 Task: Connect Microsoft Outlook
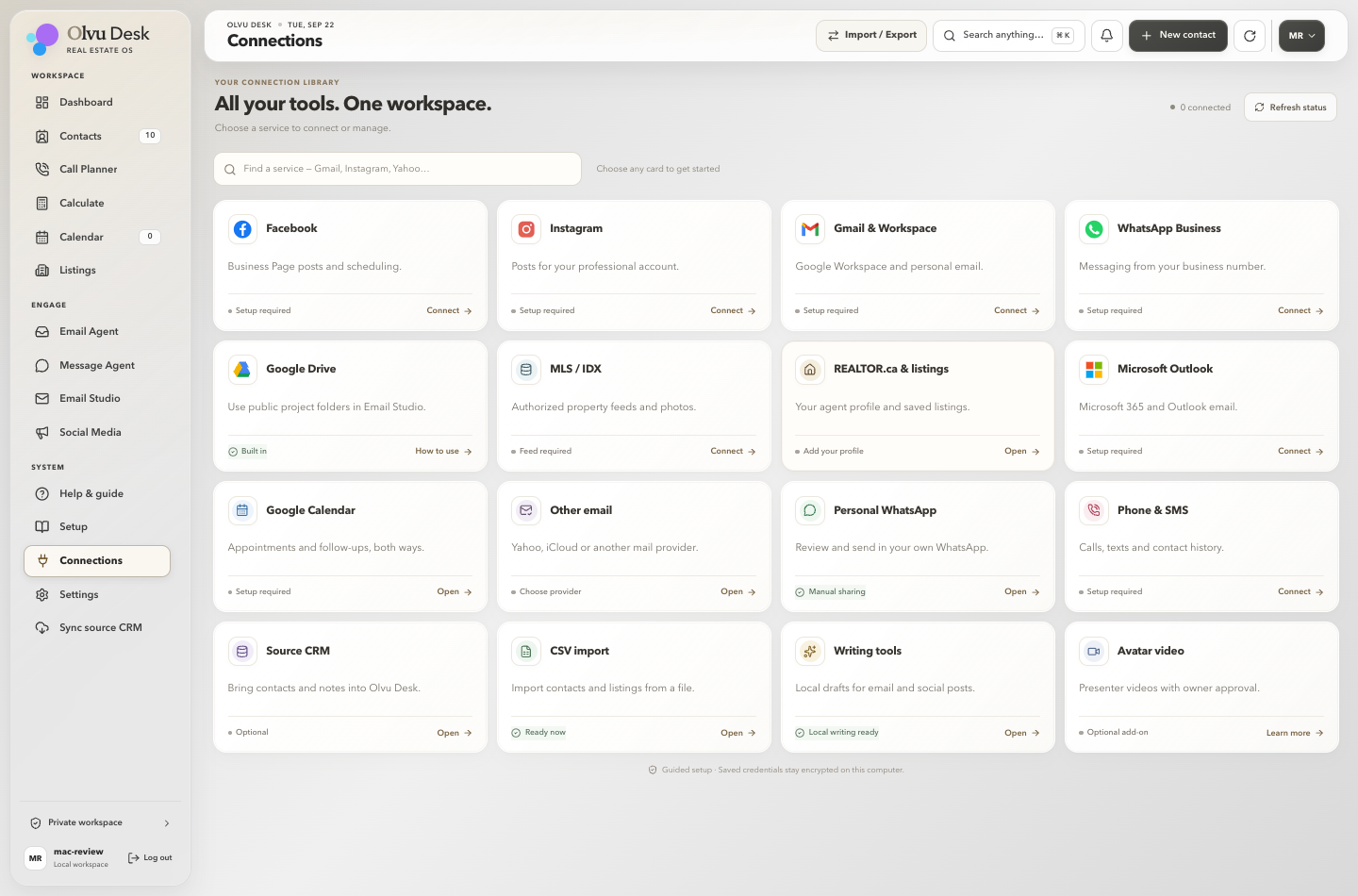click(1300, 452)
